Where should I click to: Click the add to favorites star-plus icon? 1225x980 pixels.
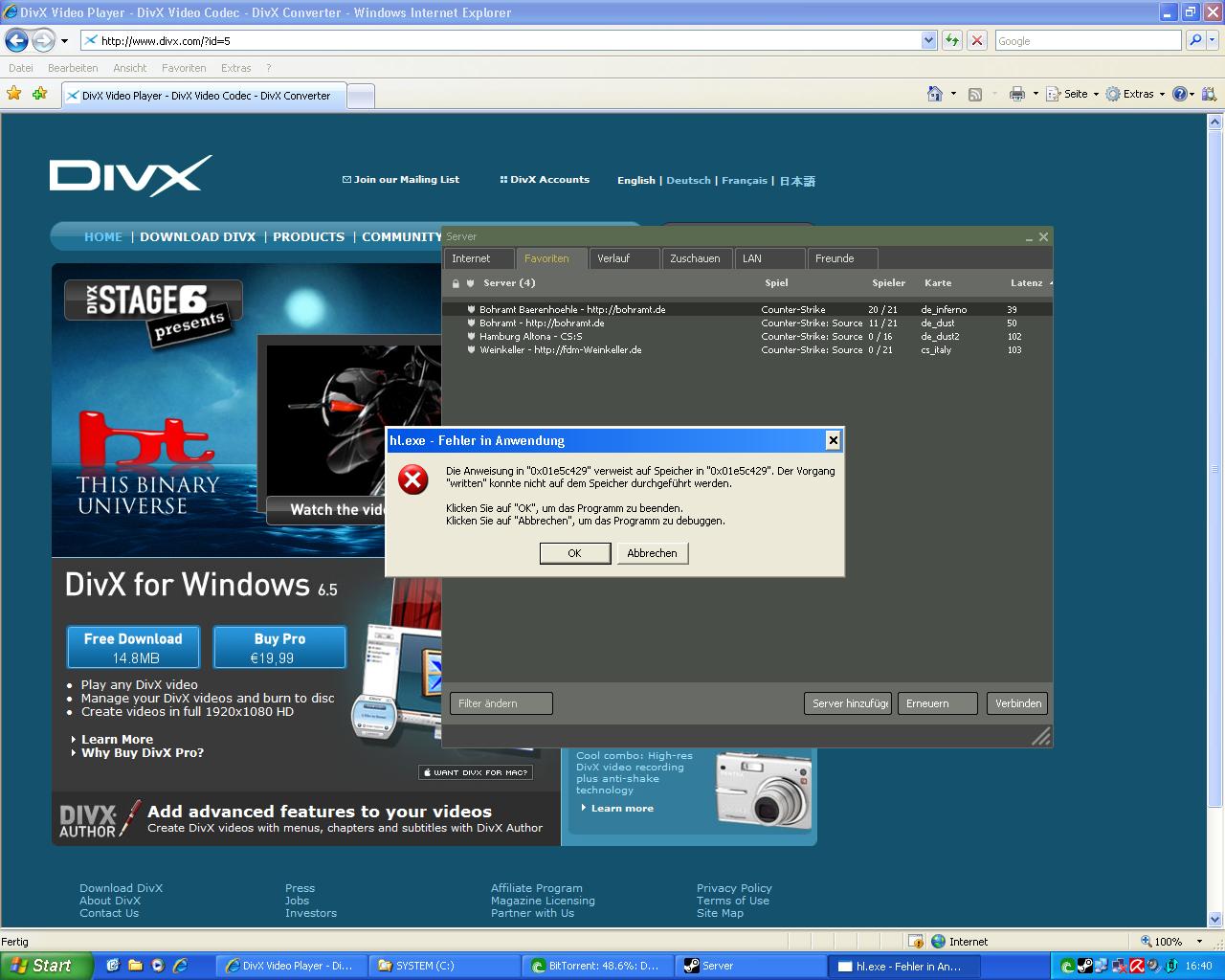[x=39, y=94]
